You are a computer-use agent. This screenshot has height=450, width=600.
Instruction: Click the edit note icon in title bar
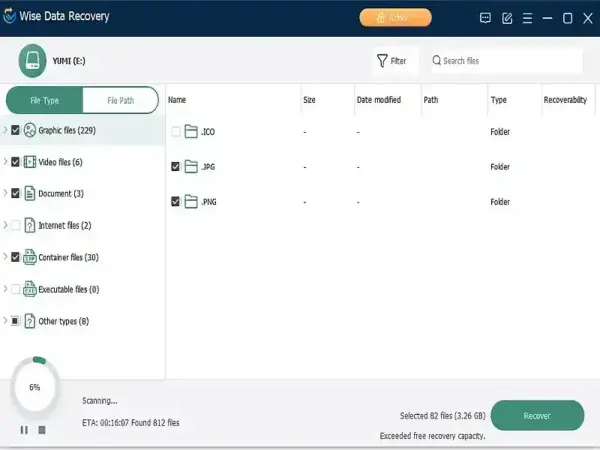(507, 18)
